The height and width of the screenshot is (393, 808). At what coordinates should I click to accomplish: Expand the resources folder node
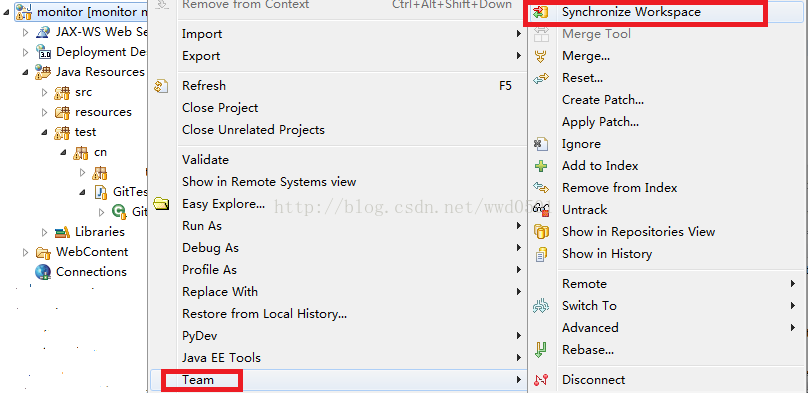(x=45, y=112)
